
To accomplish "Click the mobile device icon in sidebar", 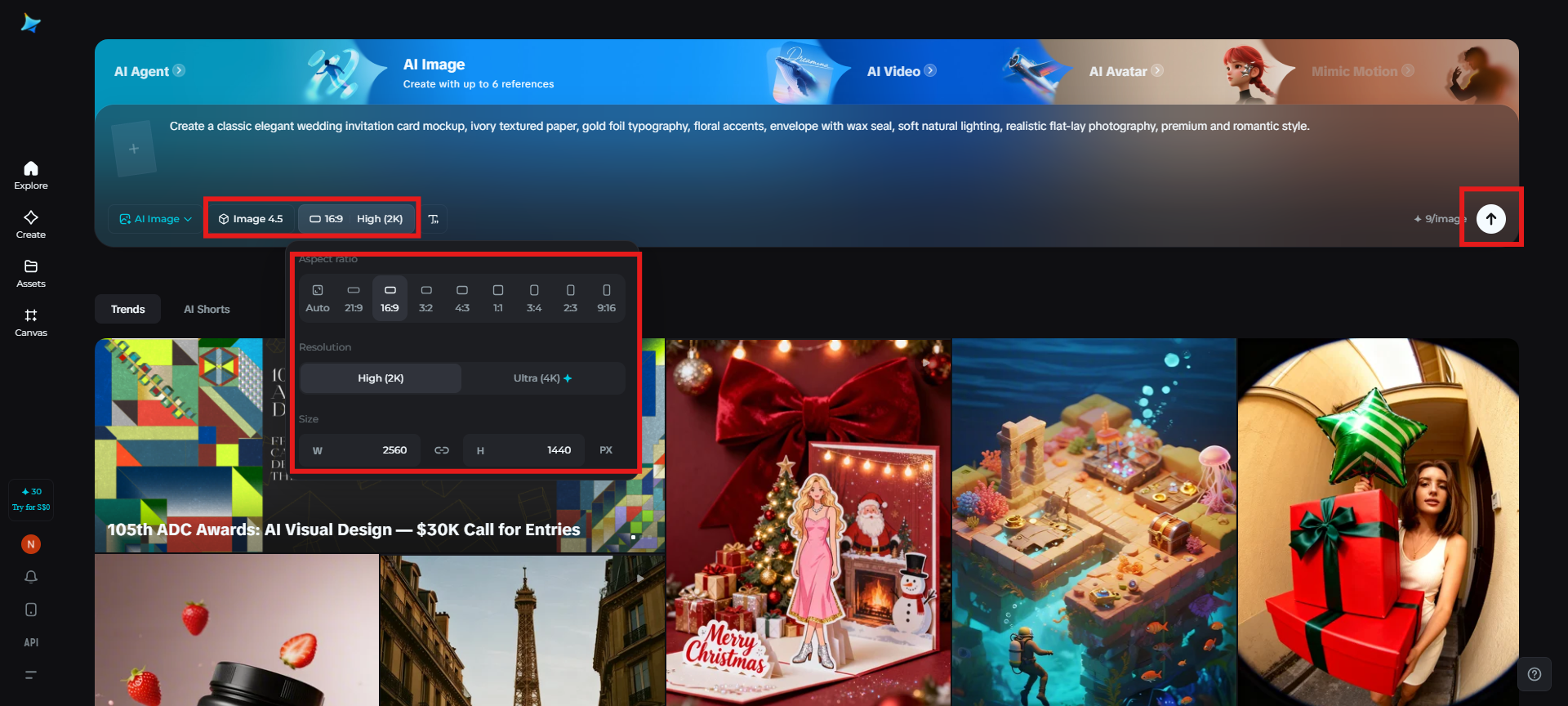I will [x=31, y=610].
